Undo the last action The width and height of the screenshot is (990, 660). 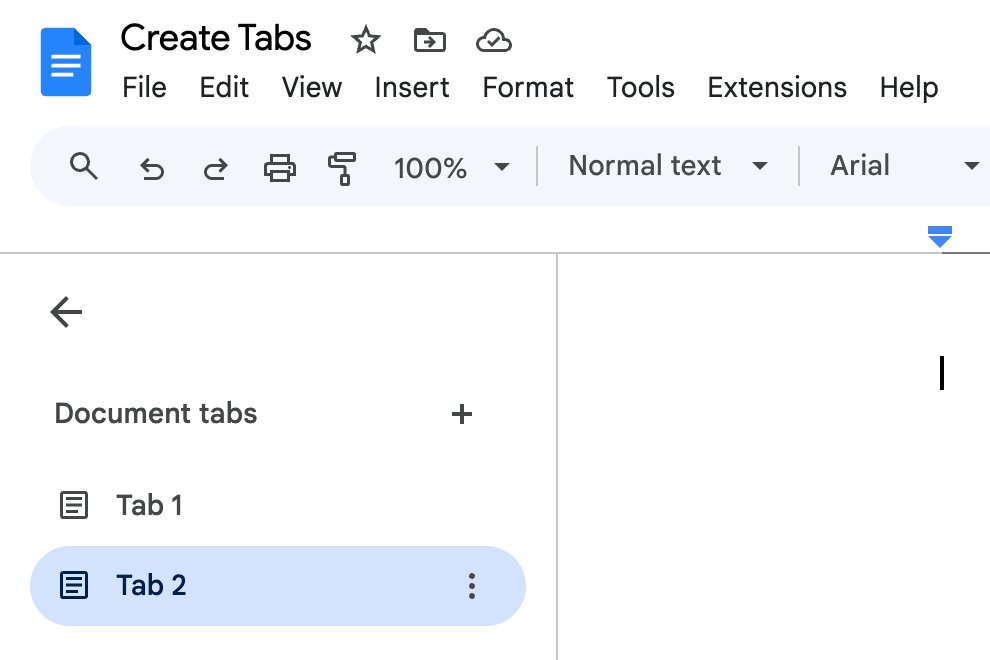(152, 169)
